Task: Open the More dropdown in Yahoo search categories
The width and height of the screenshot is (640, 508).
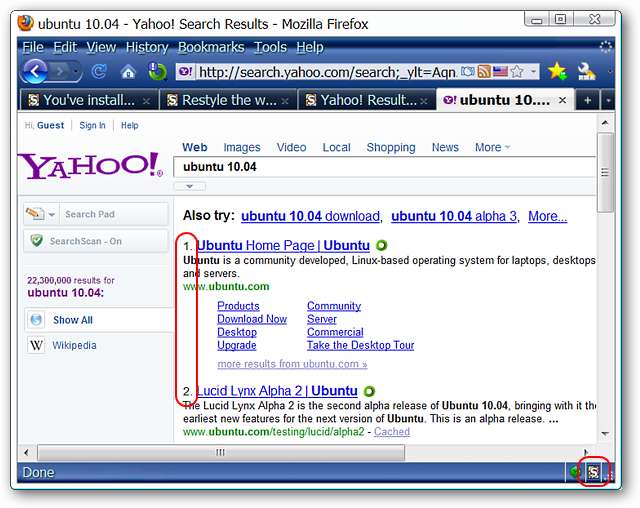Action: coord(492,147)
